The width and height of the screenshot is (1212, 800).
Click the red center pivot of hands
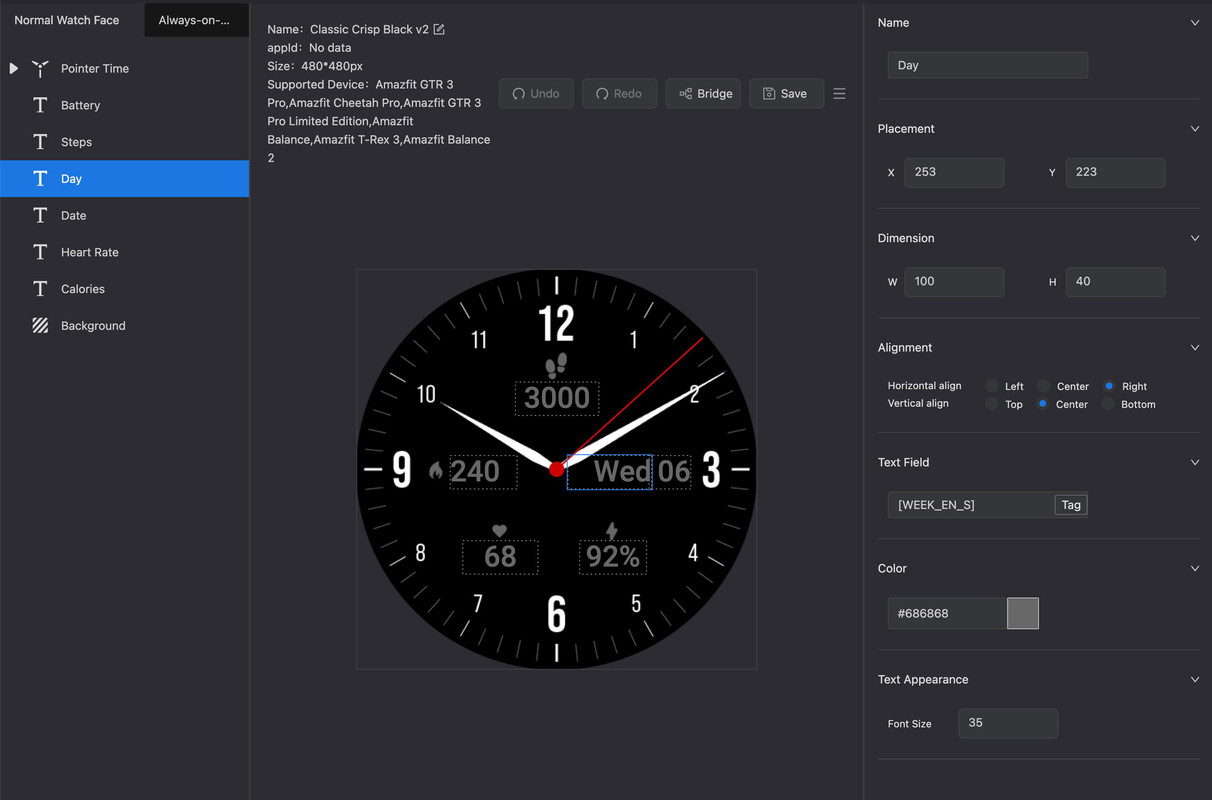coord(557,469)
